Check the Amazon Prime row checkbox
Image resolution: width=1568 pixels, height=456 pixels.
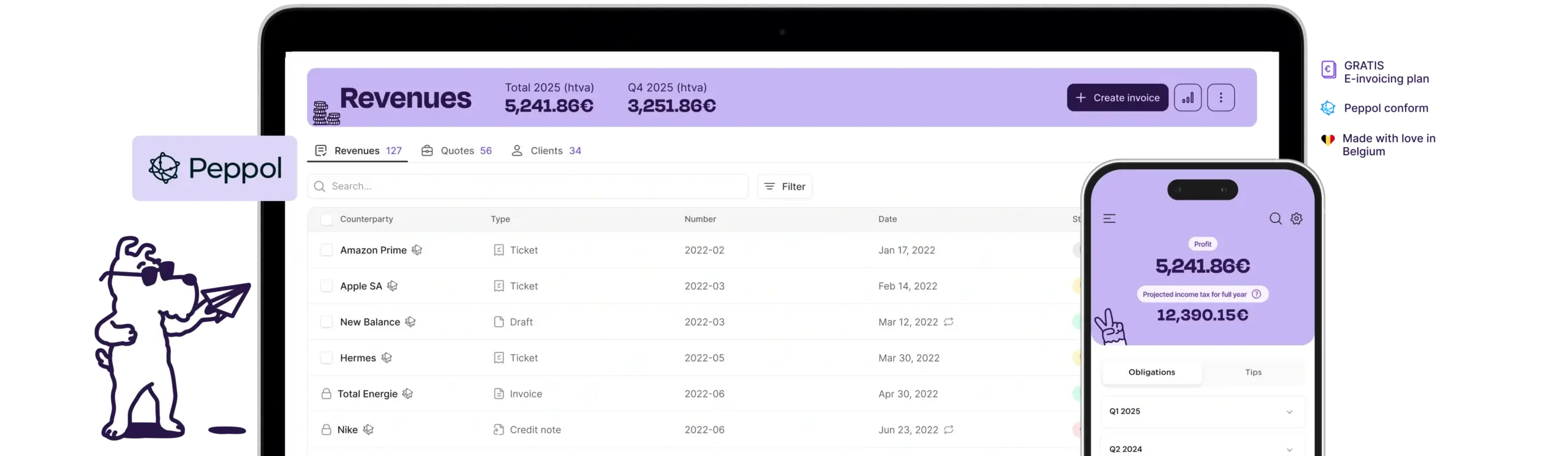(326, 250)
